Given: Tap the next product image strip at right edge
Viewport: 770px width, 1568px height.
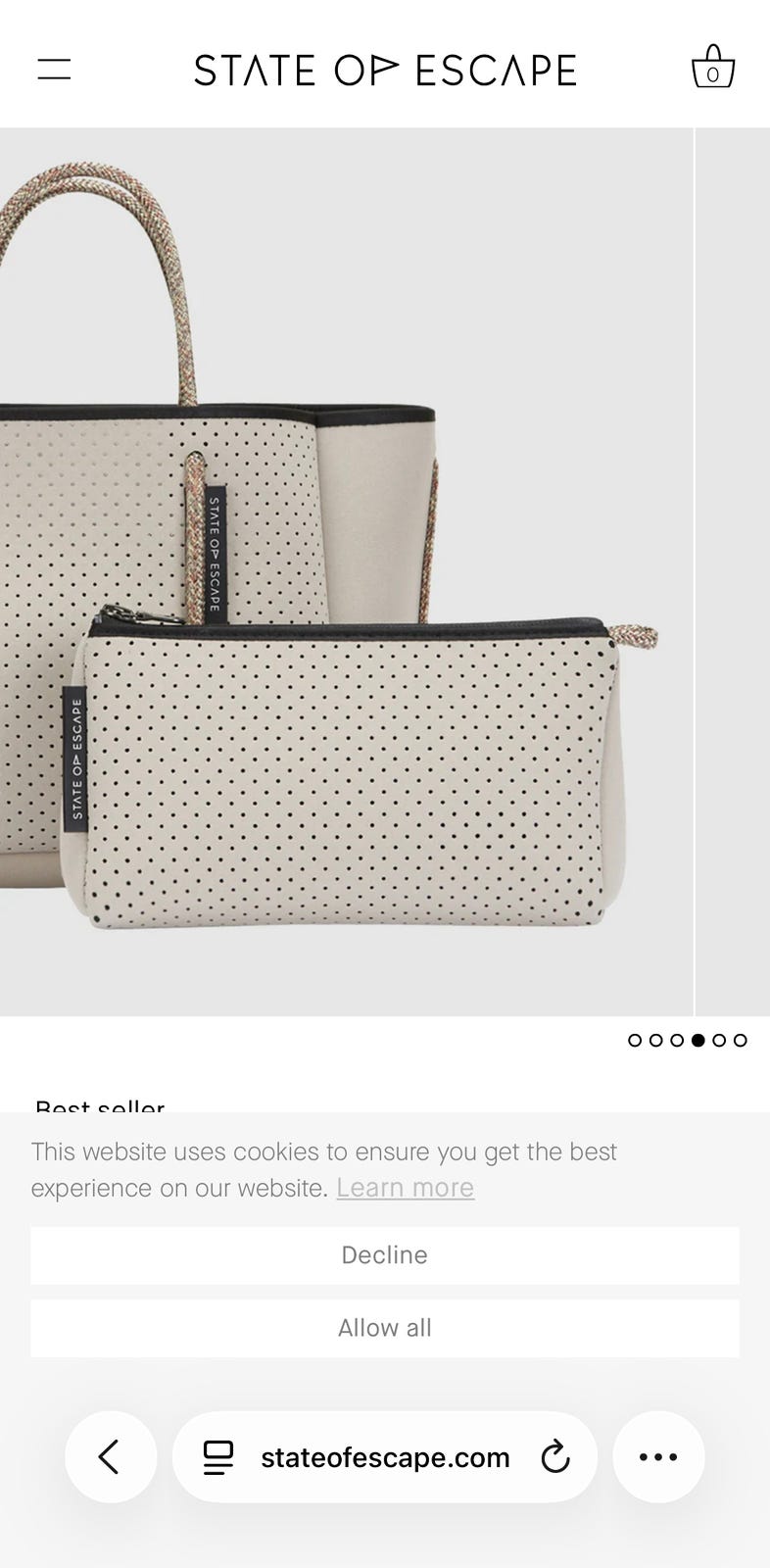Looking at the screenshot, I should click(x=733, y=571).
